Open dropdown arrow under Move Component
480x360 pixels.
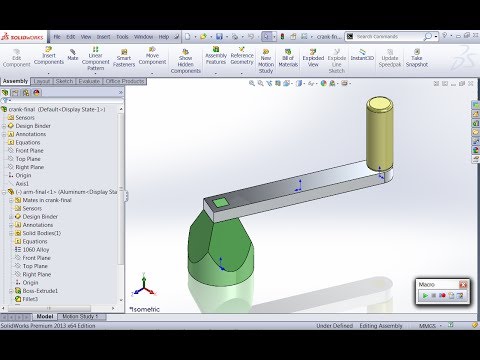[x=152, y=74]
